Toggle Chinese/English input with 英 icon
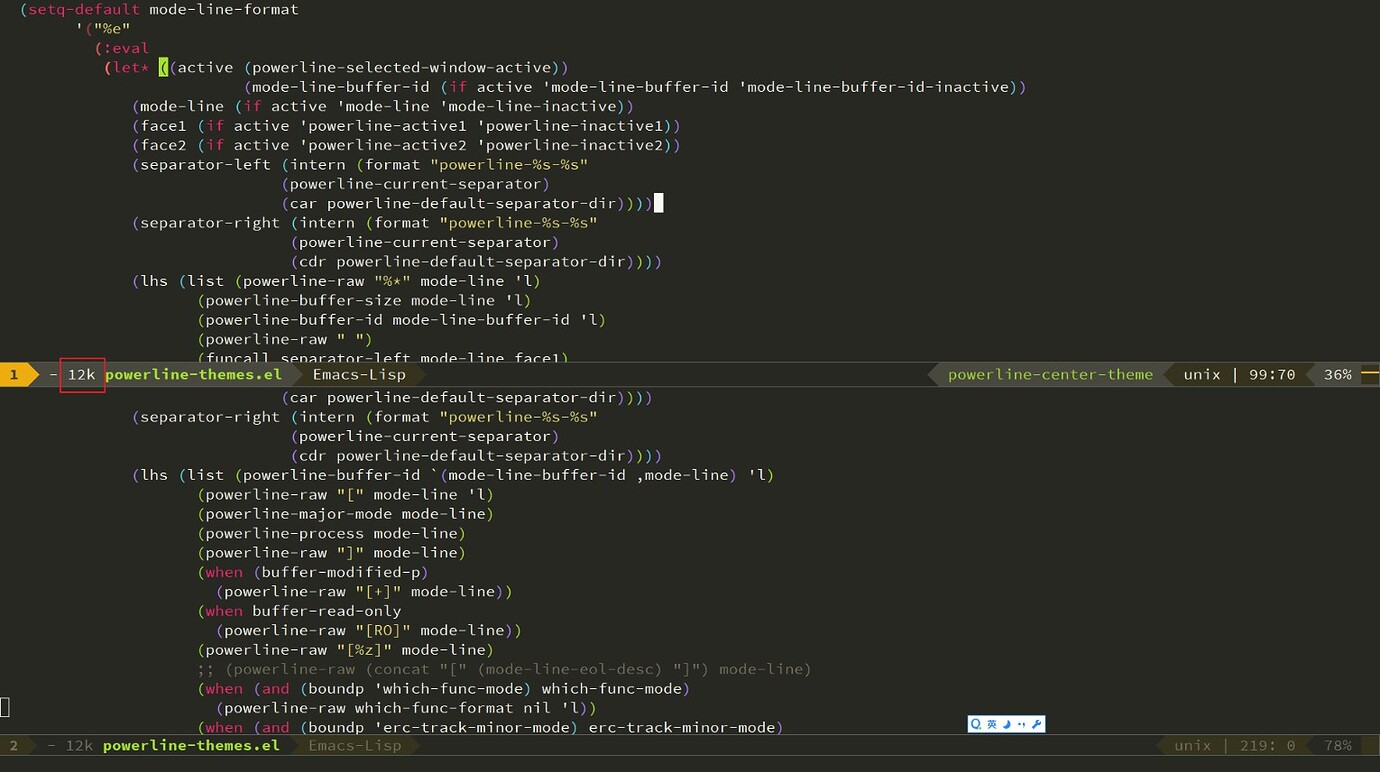Screen dimensions: 1380x772 click(990, 724)
